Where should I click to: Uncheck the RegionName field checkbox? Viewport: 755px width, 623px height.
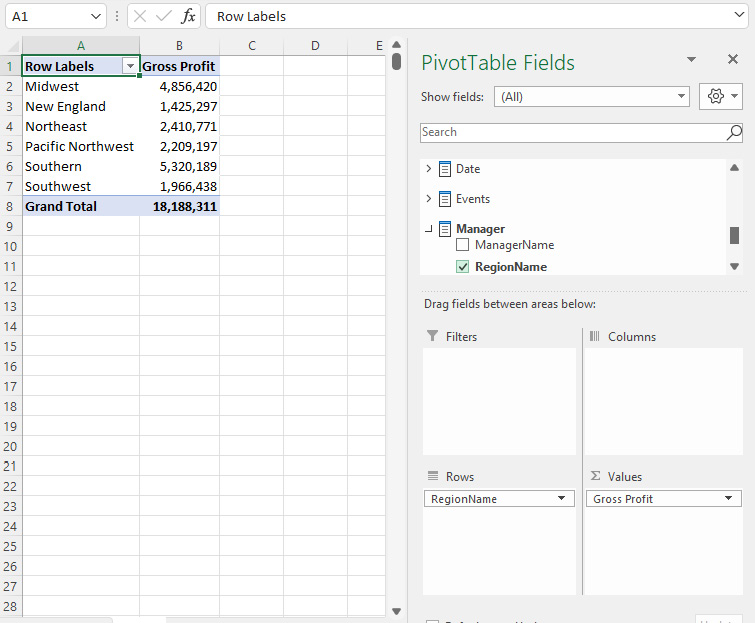coord(462,267)
